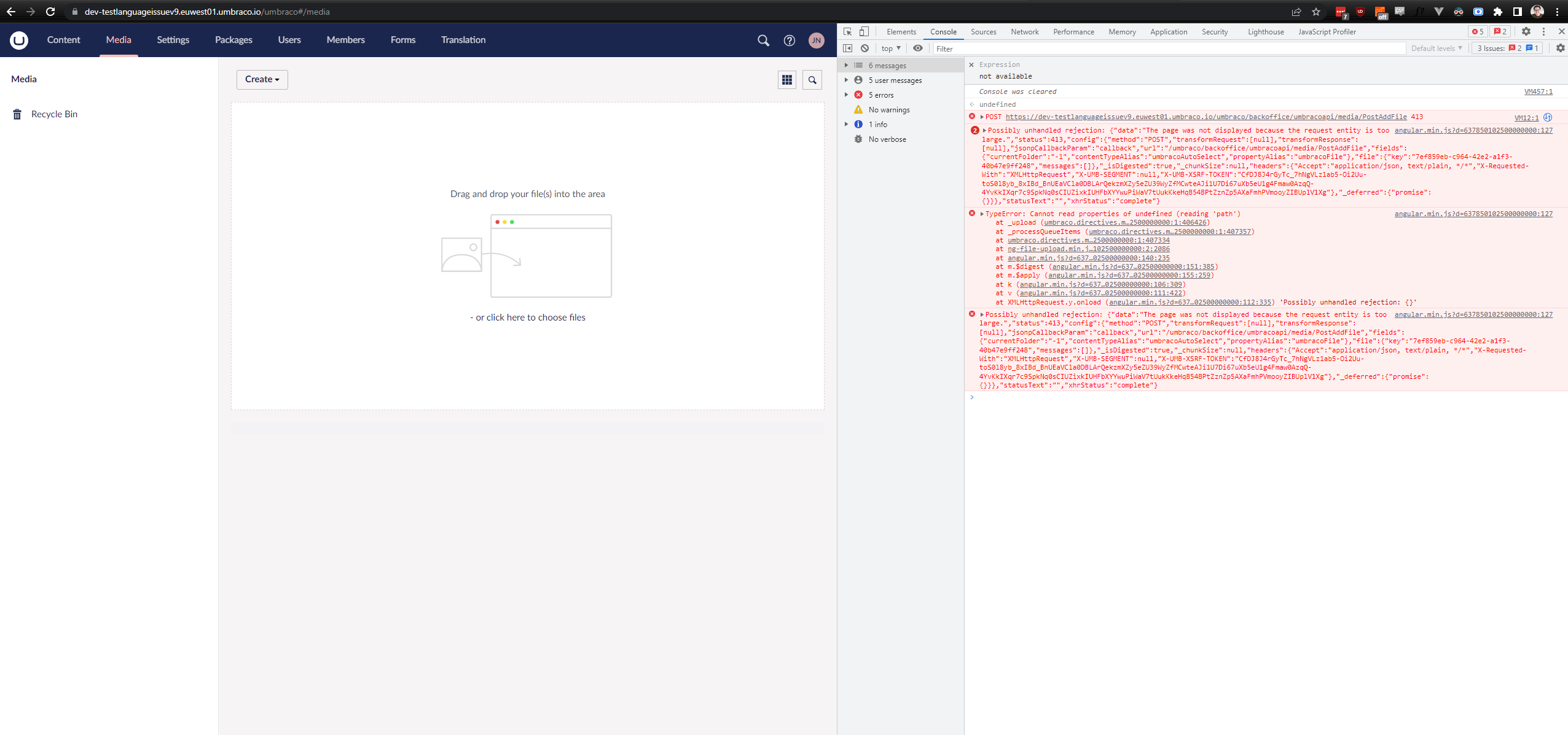Click '- or click here to choose files'
This screenshot has width=1568, height=735.
[527, 317]
